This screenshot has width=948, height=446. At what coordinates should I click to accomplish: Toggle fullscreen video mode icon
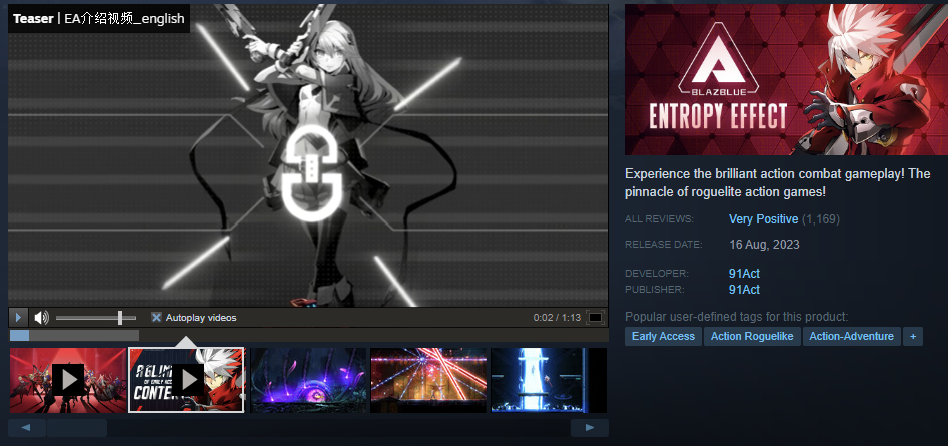pos(596,317)
